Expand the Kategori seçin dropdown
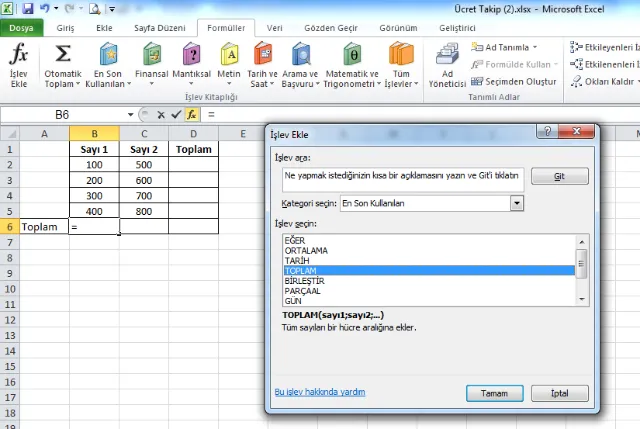 [x=517, y=203]
